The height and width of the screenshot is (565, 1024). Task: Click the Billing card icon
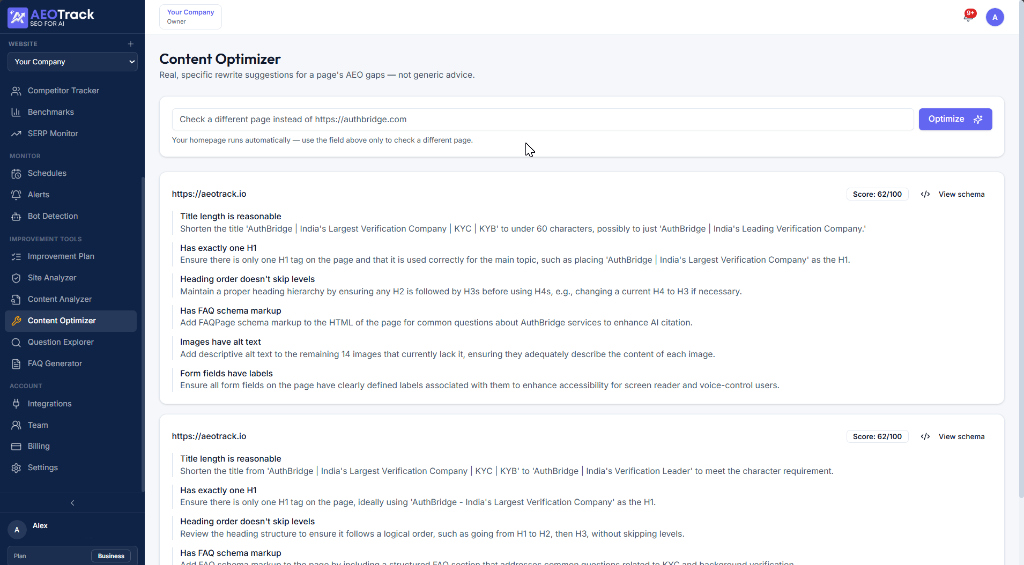pyautogui.click(x=16, y=446)
